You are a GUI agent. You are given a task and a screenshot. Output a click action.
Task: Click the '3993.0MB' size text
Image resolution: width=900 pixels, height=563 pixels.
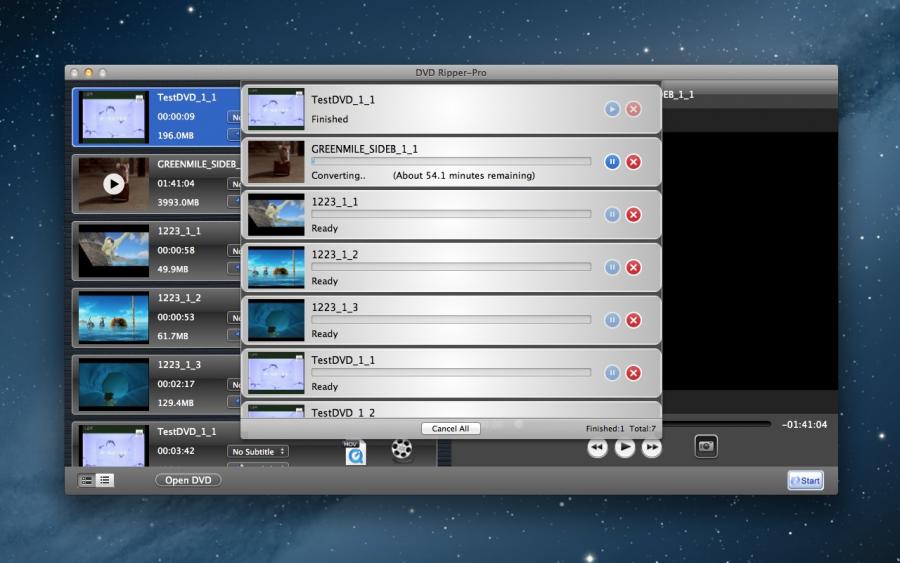(178, 203)
